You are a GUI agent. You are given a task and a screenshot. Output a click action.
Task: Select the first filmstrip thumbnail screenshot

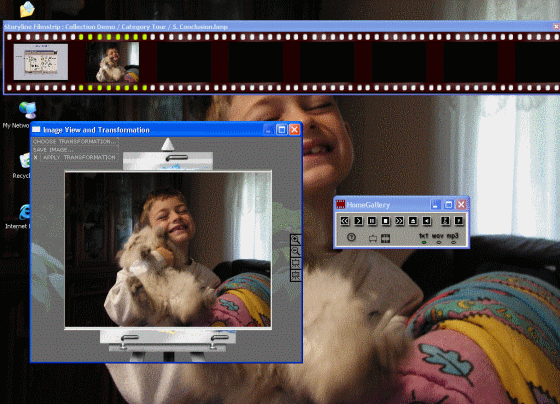[41, 62]
